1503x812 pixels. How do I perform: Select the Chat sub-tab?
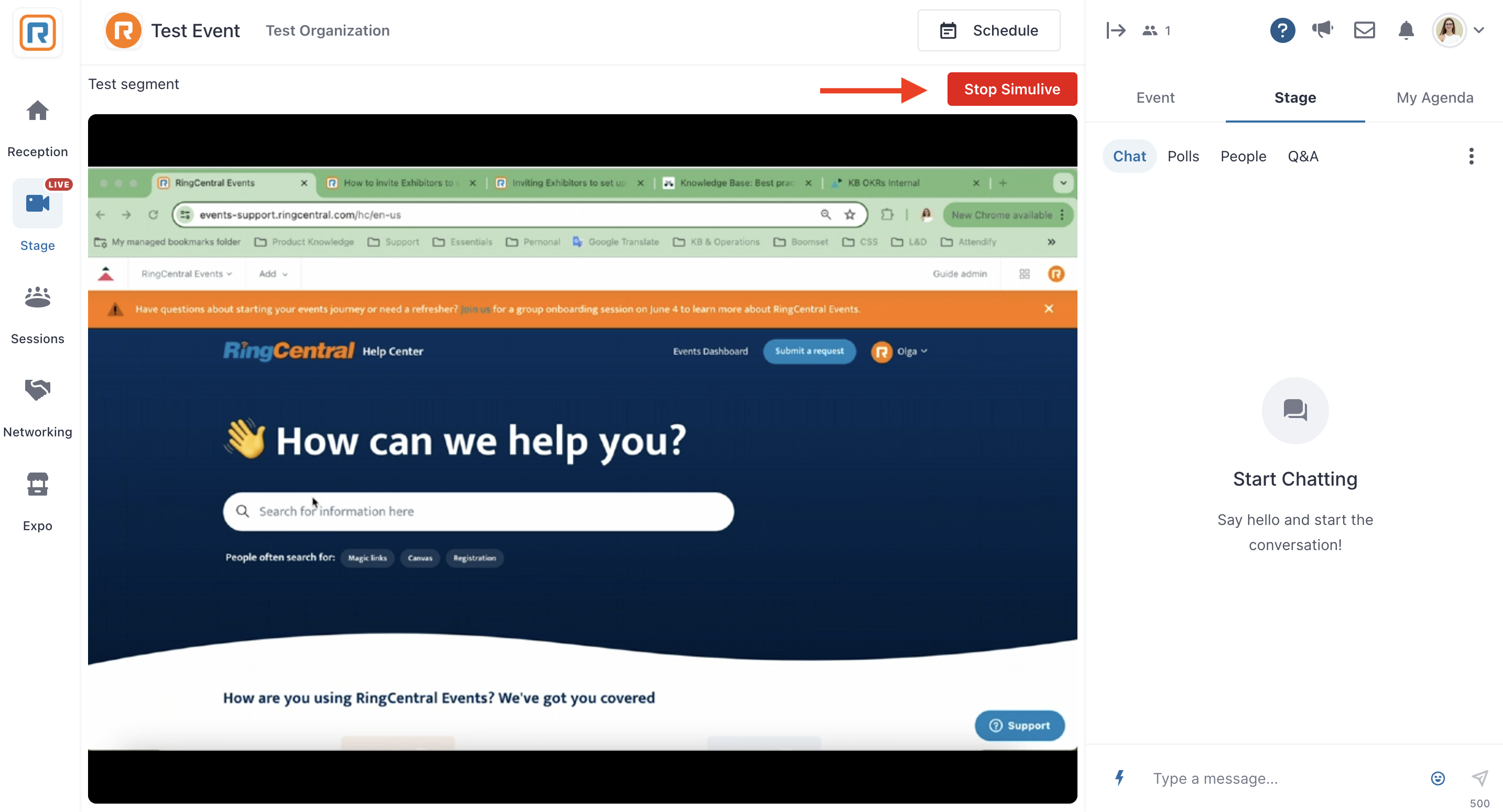1129,156
